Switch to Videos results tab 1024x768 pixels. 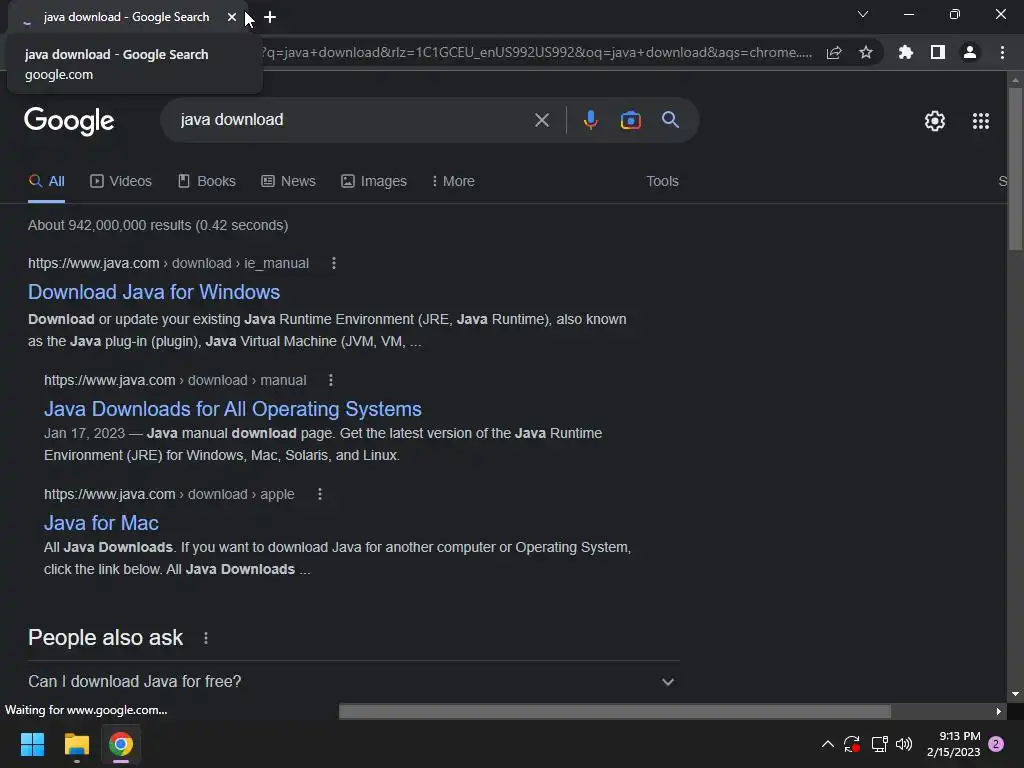(x=121, y=182)
